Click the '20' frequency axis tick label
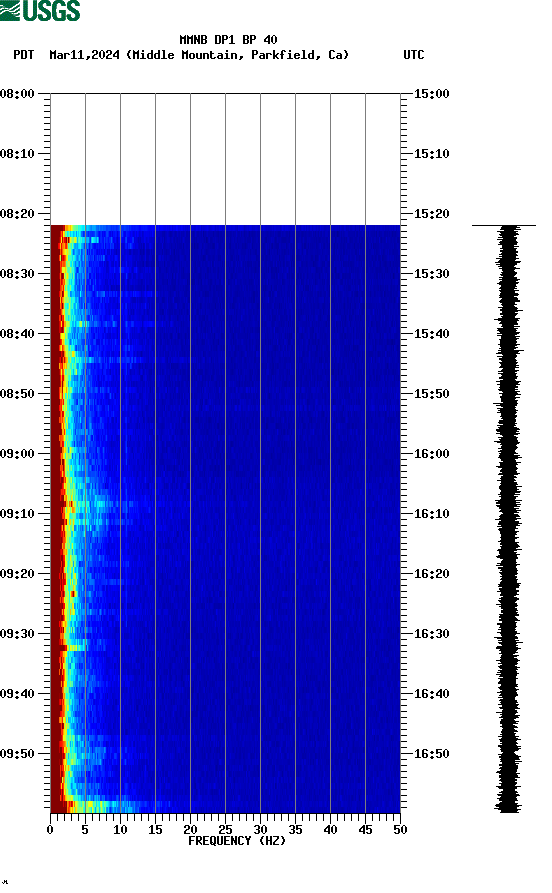This screenshot has width=552, height=893. [x=190, y=830]
